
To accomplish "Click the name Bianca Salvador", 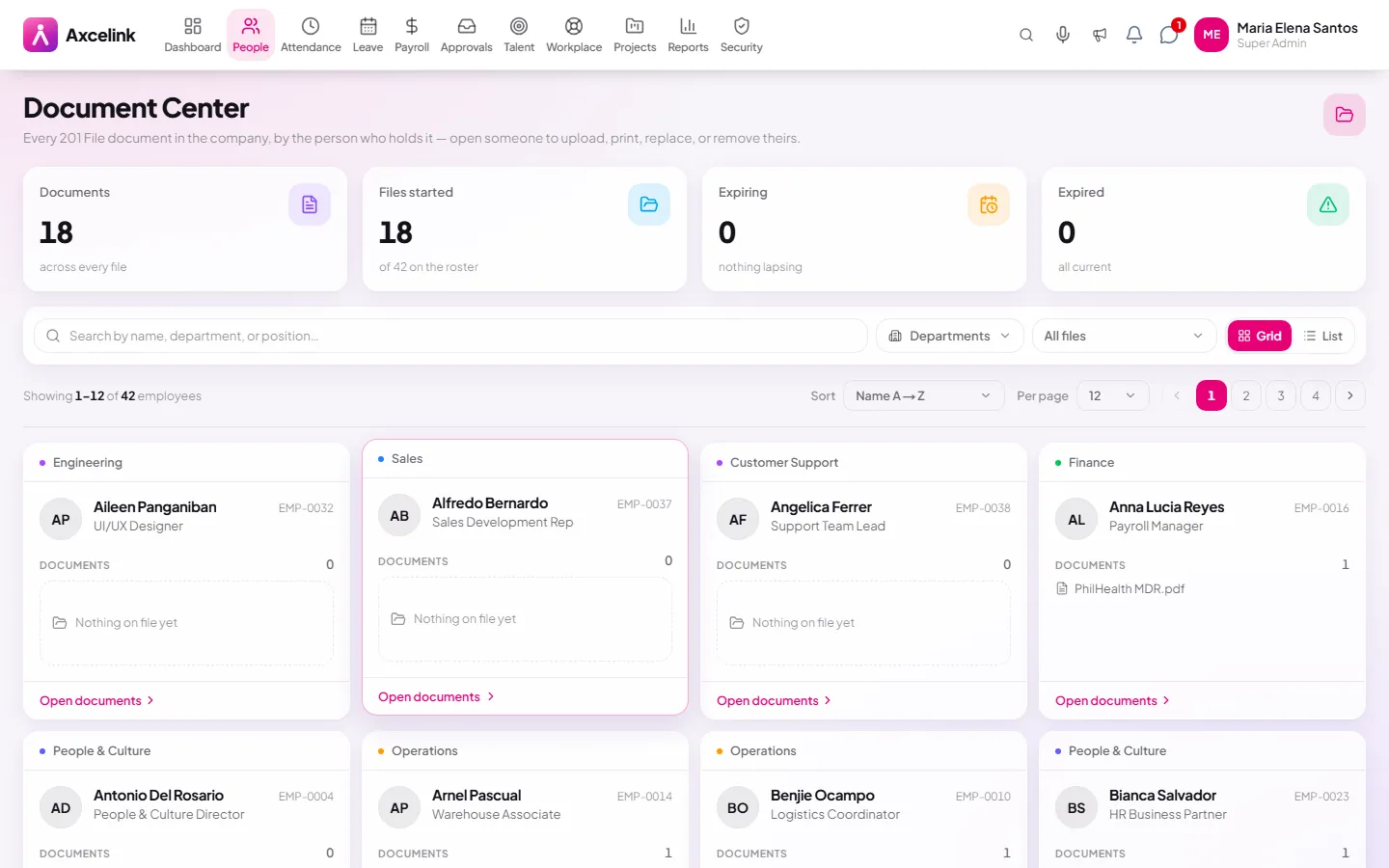I will (1162, 796).
